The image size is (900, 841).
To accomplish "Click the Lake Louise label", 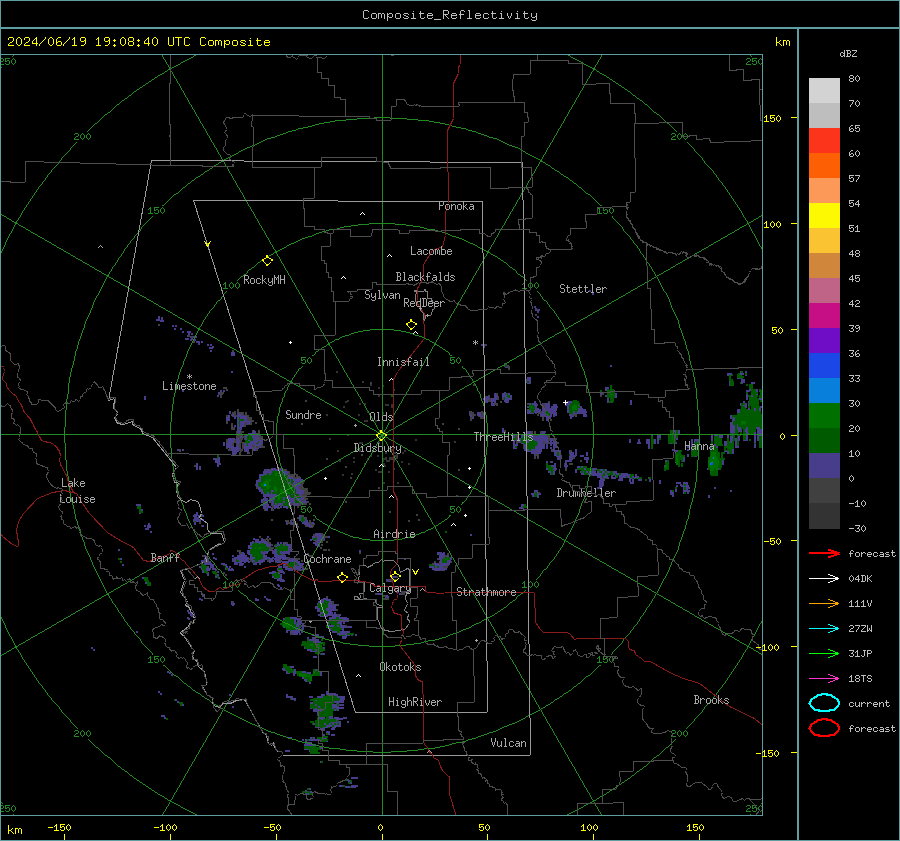I will point(77,491).
